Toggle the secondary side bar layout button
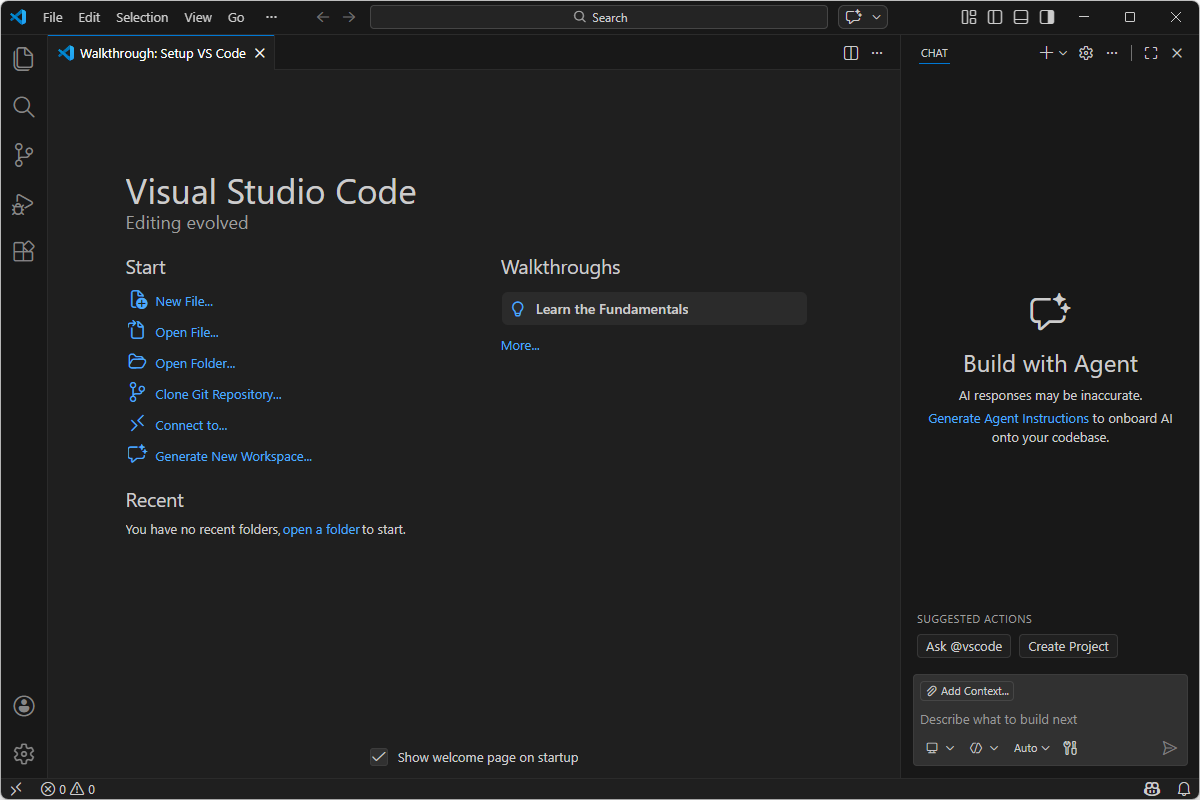 click(x=1046, y=17)
